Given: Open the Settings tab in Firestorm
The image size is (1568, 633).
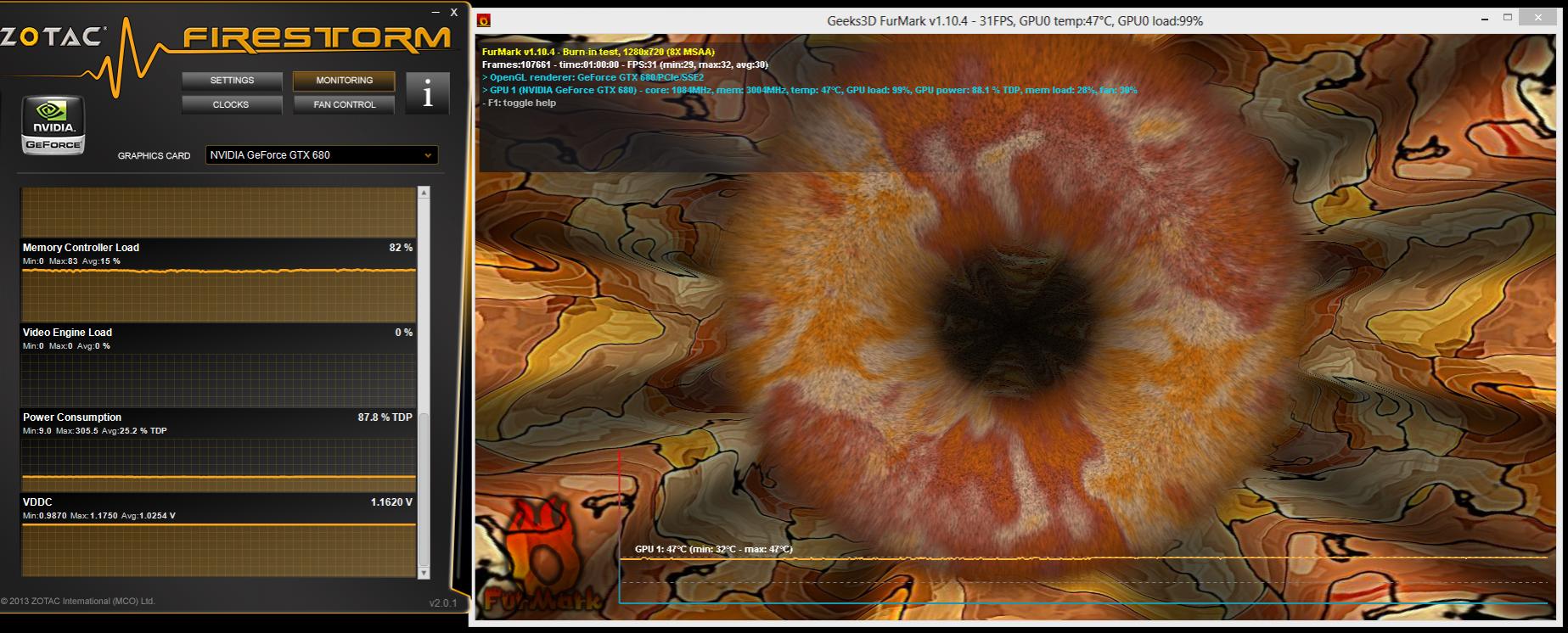Looking at the screenshot, I should pyautogui.click(x=232, y=81).
